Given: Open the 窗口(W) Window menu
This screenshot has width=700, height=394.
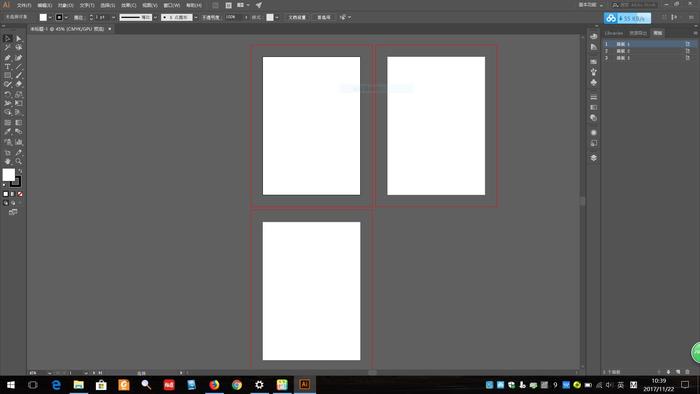Looking at the screenshot, I should pos(171,5).
